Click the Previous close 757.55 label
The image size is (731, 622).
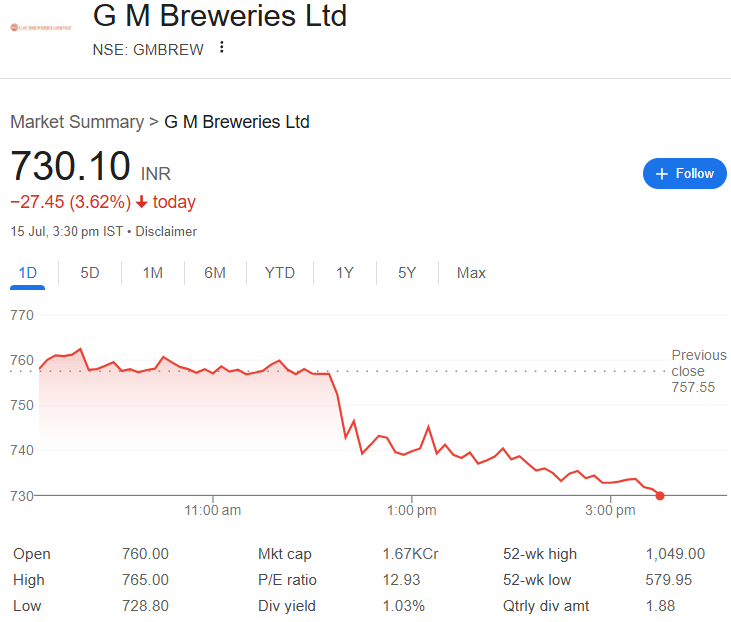(698, 371)
